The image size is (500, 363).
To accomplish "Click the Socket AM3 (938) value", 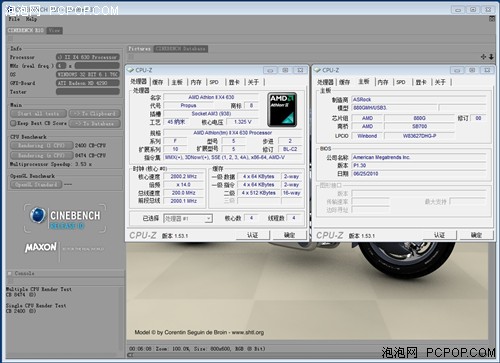I will point(211,114).
